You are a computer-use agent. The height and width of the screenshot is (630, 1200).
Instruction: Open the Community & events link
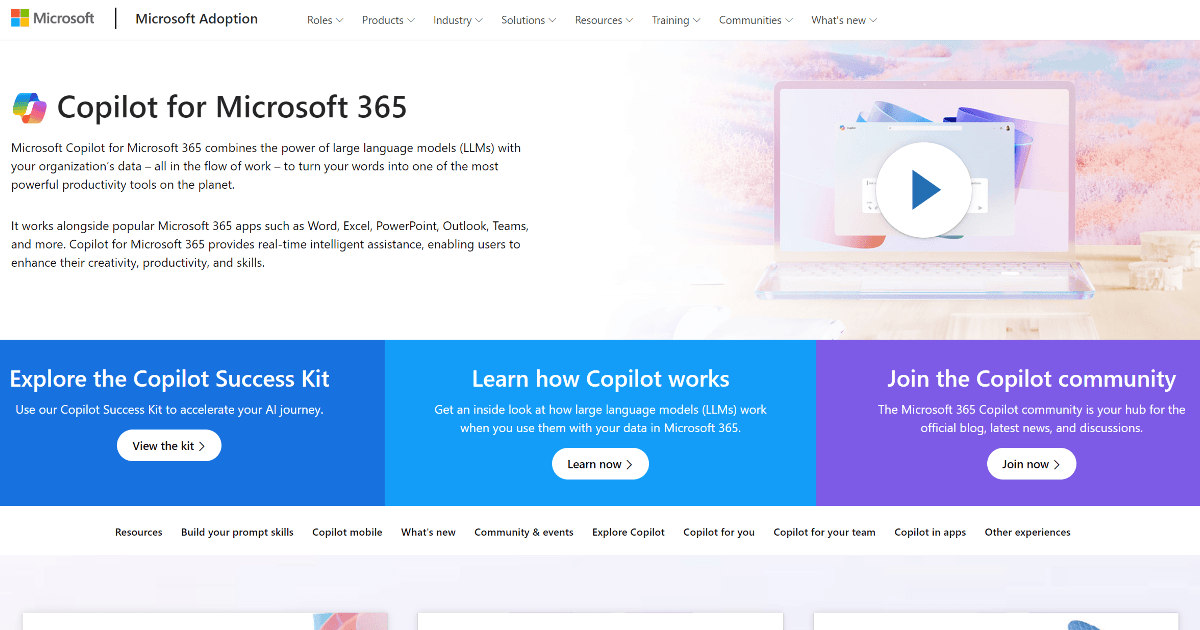tap(524, 532)
